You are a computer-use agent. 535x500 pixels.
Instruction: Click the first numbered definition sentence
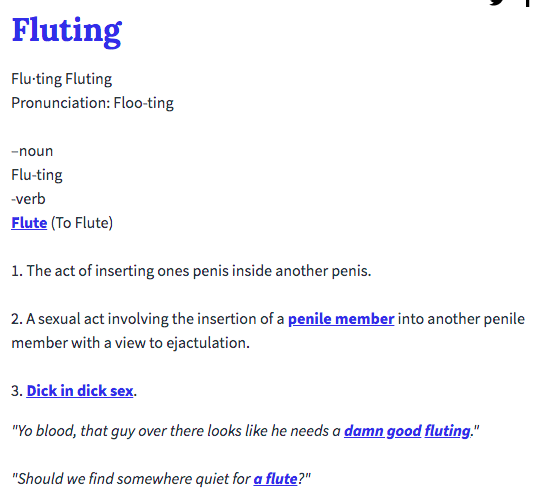(x=191, y=271)
